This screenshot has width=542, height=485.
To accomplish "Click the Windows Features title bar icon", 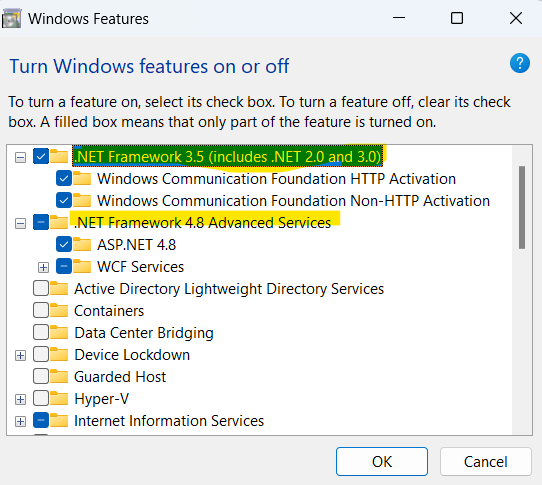I will (11, 19).
